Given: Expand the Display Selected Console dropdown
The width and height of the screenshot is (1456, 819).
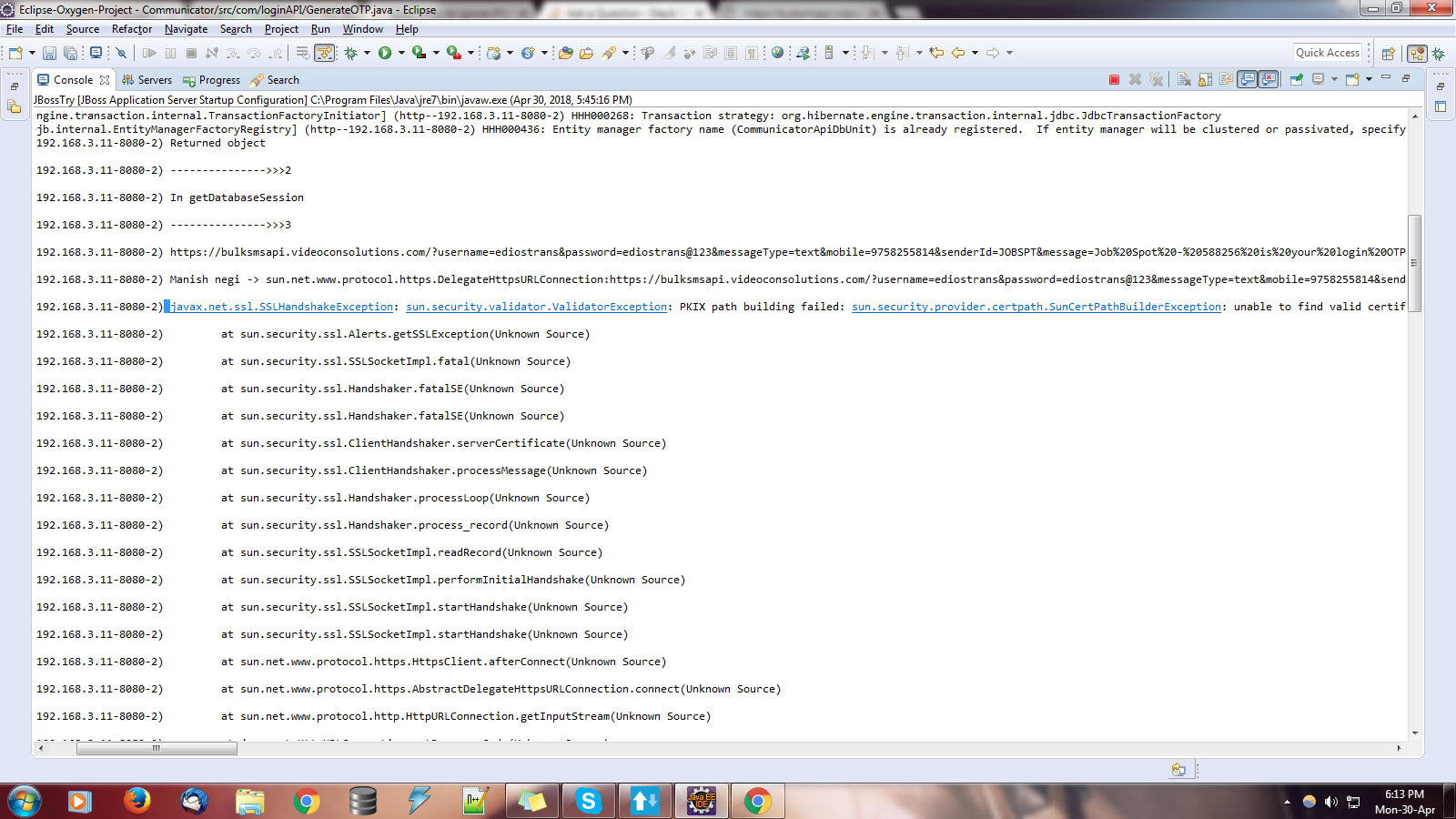Looking at the screenshot, I should pos(1334,79).
